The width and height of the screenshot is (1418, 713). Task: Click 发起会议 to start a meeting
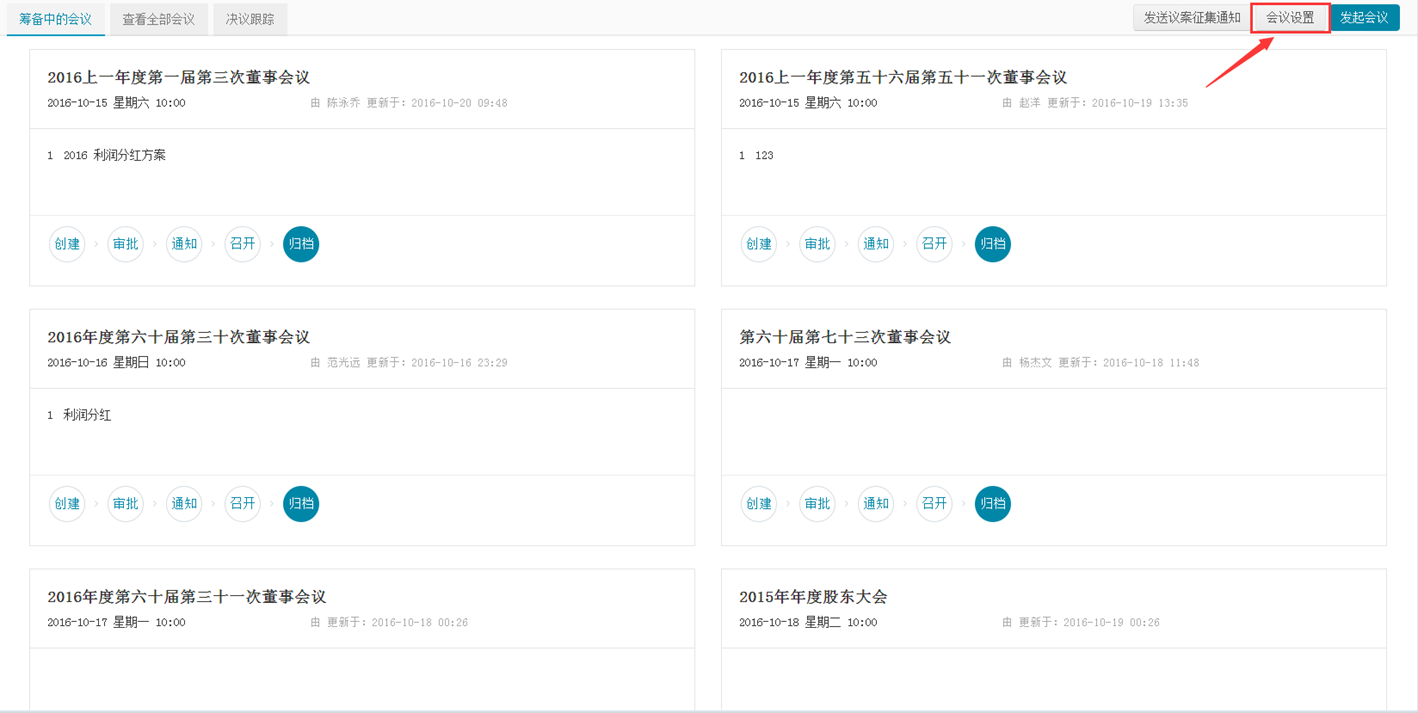(1364, 18)
